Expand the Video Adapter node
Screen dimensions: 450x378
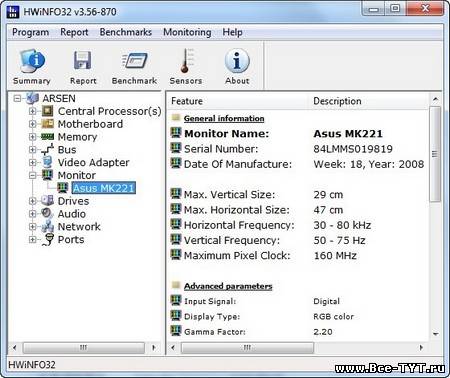point(32,162)
